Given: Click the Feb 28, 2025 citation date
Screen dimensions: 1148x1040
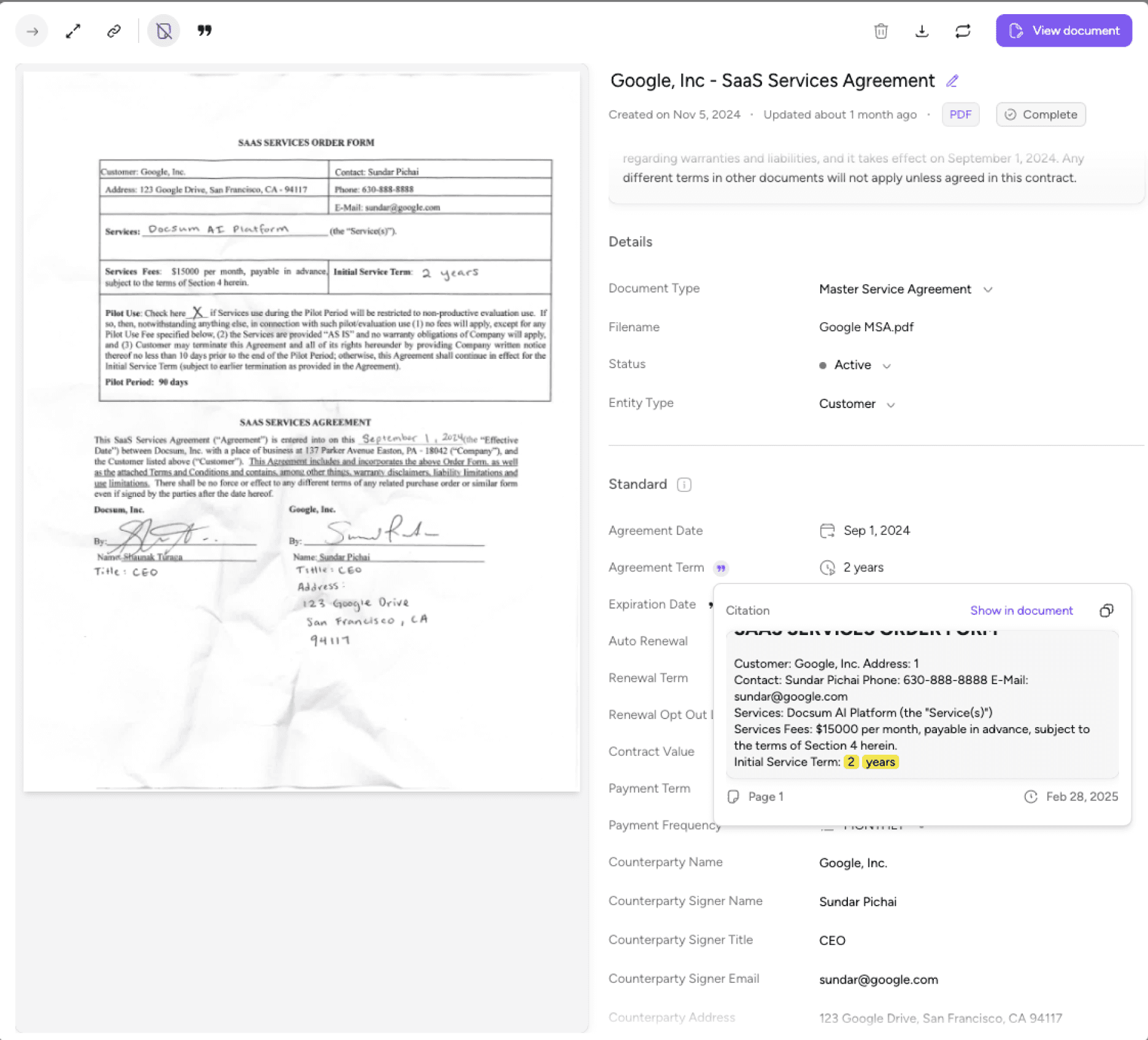Looking at the screenshot, I should tap(1082, 796).
